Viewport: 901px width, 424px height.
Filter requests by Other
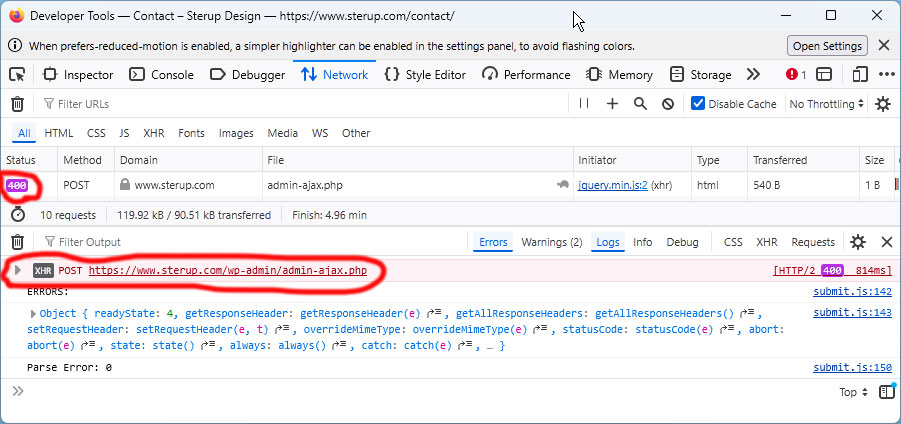click(x=356, y=133)
